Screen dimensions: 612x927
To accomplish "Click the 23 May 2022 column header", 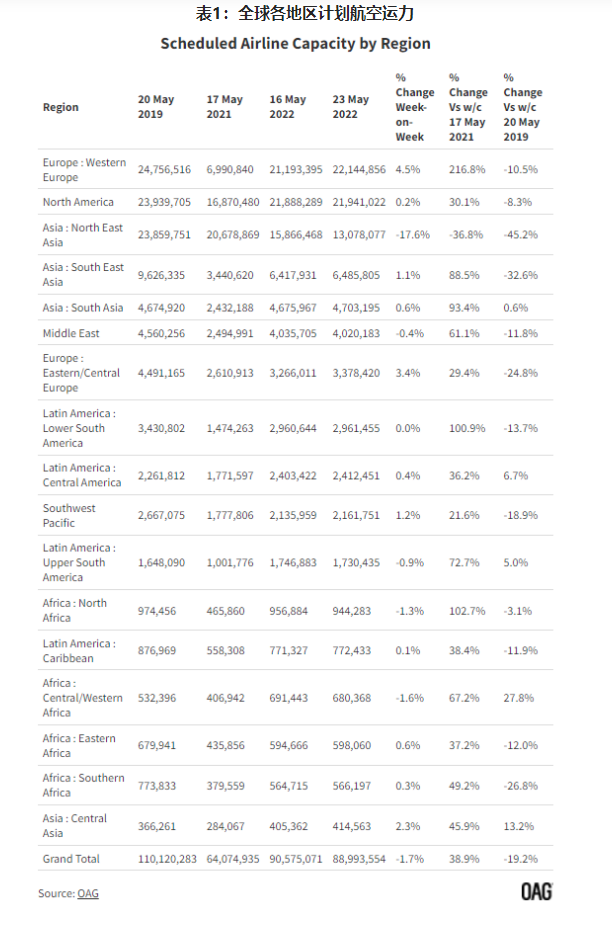I will pyautogui.click(x=351, y=107).
